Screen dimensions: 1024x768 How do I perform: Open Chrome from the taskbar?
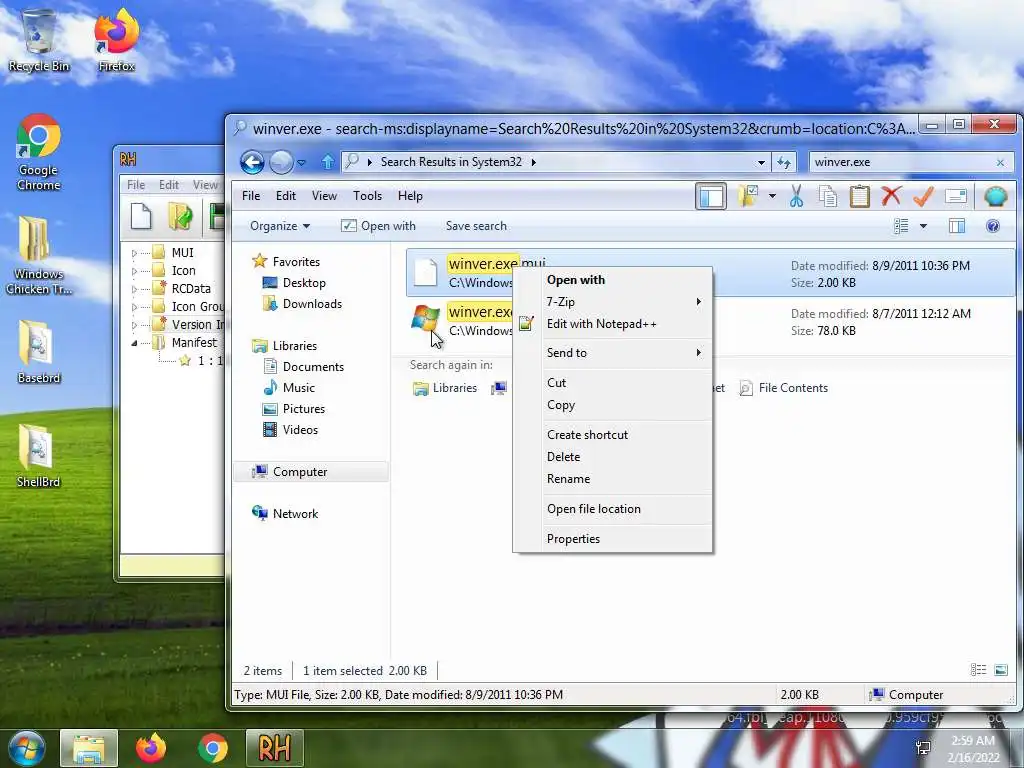pos(213,748)
